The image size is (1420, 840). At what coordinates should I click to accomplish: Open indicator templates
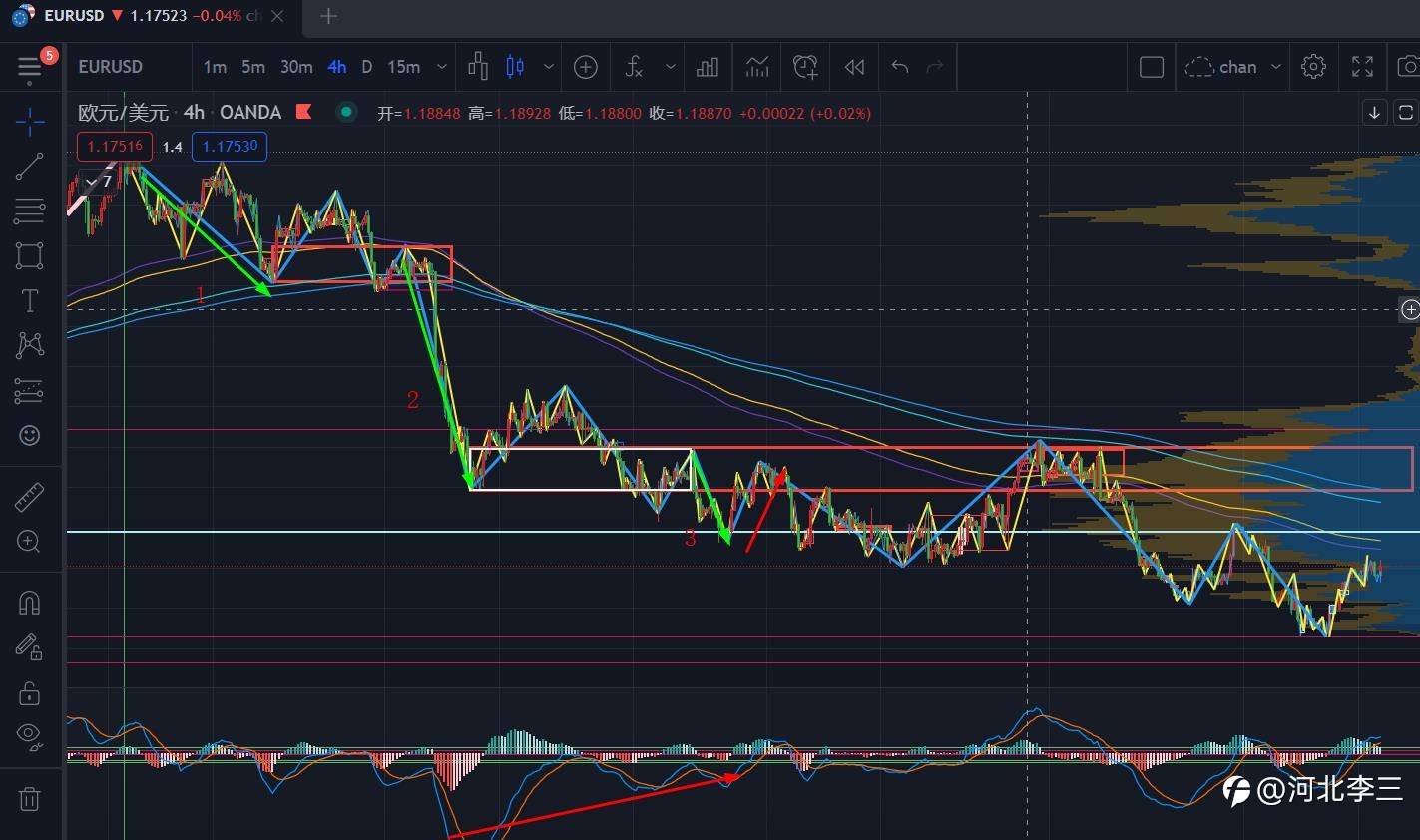tap(757, 67)
